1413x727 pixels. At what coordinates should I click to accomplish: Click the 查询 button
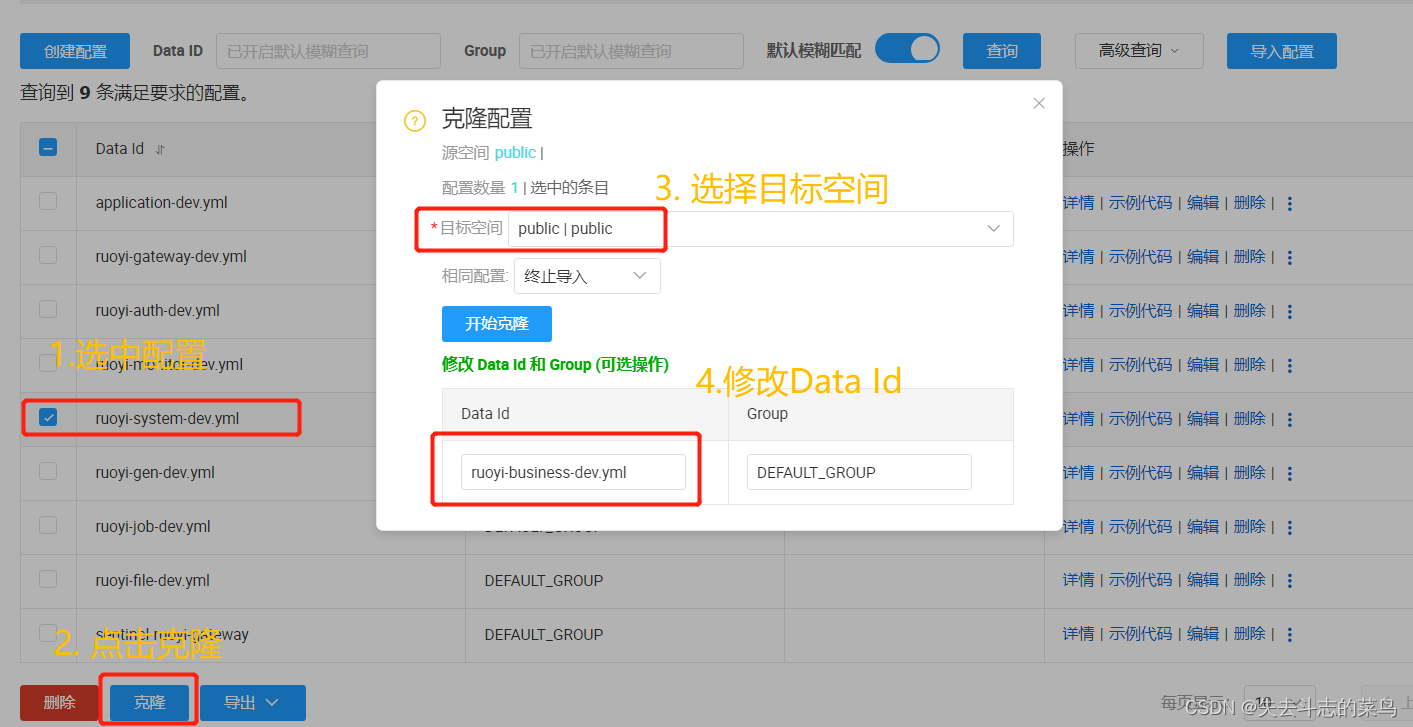tap(1002, 51)
